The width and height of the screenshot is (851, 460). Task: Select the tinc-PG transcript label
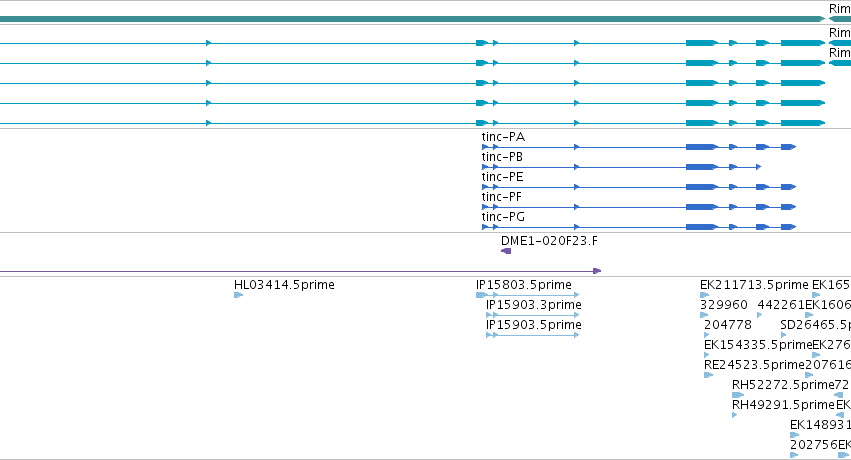coord(503,217)
